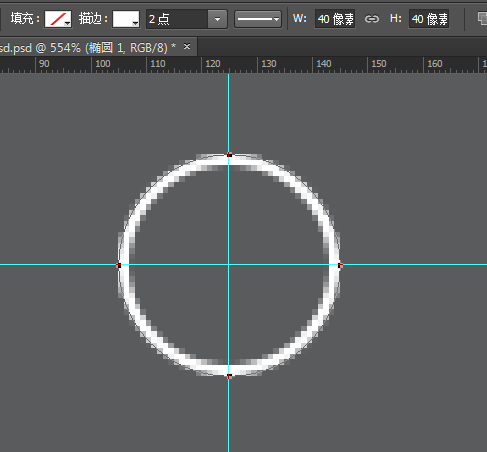This screenshot has height=452, width=487.
Task: Click the 120 mark on horizontal ruler
Action: (x=213, y=64)
